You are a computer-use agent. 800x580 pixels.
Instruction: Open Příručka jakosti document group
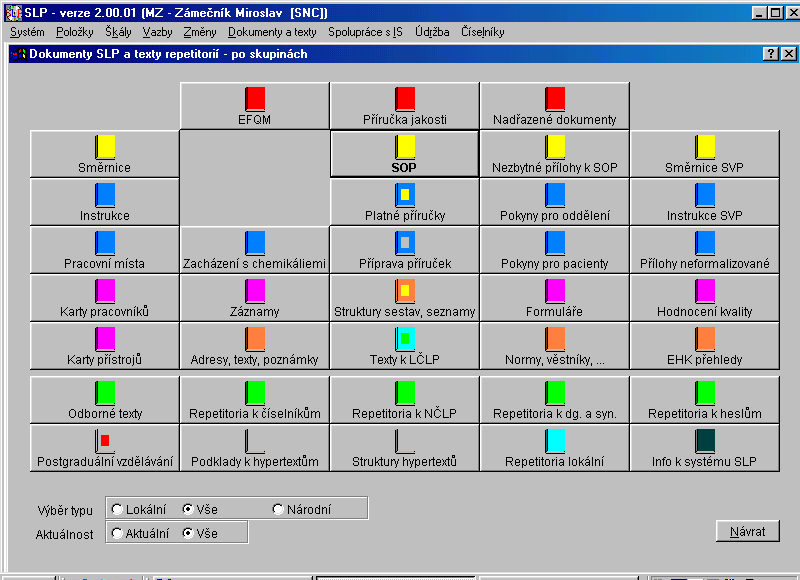(x=405, y=99)
